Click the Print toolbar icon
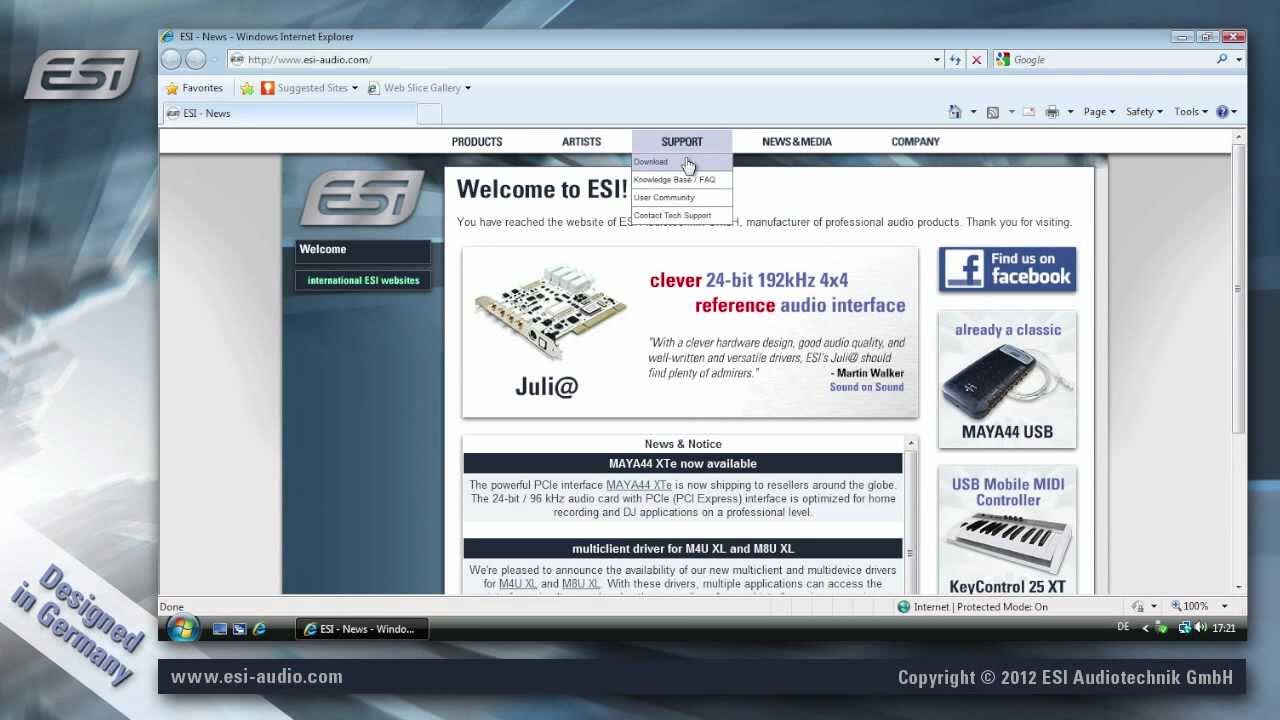1280x720 pixels. click(x=1052, y=112)
